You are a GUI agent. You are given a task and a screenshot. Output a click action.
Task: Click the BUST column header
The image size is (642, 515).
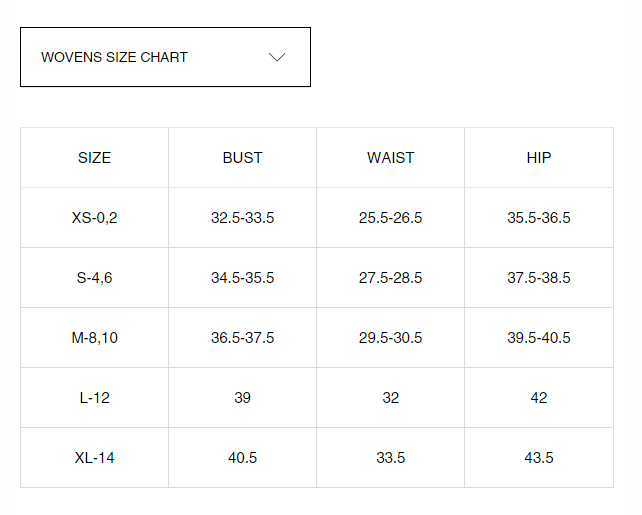coord(242,158)
